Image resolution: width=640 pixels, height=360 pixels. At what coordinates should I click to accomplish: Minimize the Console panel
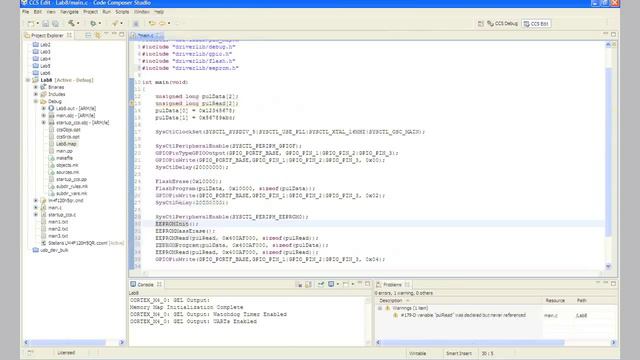[360, 284]
